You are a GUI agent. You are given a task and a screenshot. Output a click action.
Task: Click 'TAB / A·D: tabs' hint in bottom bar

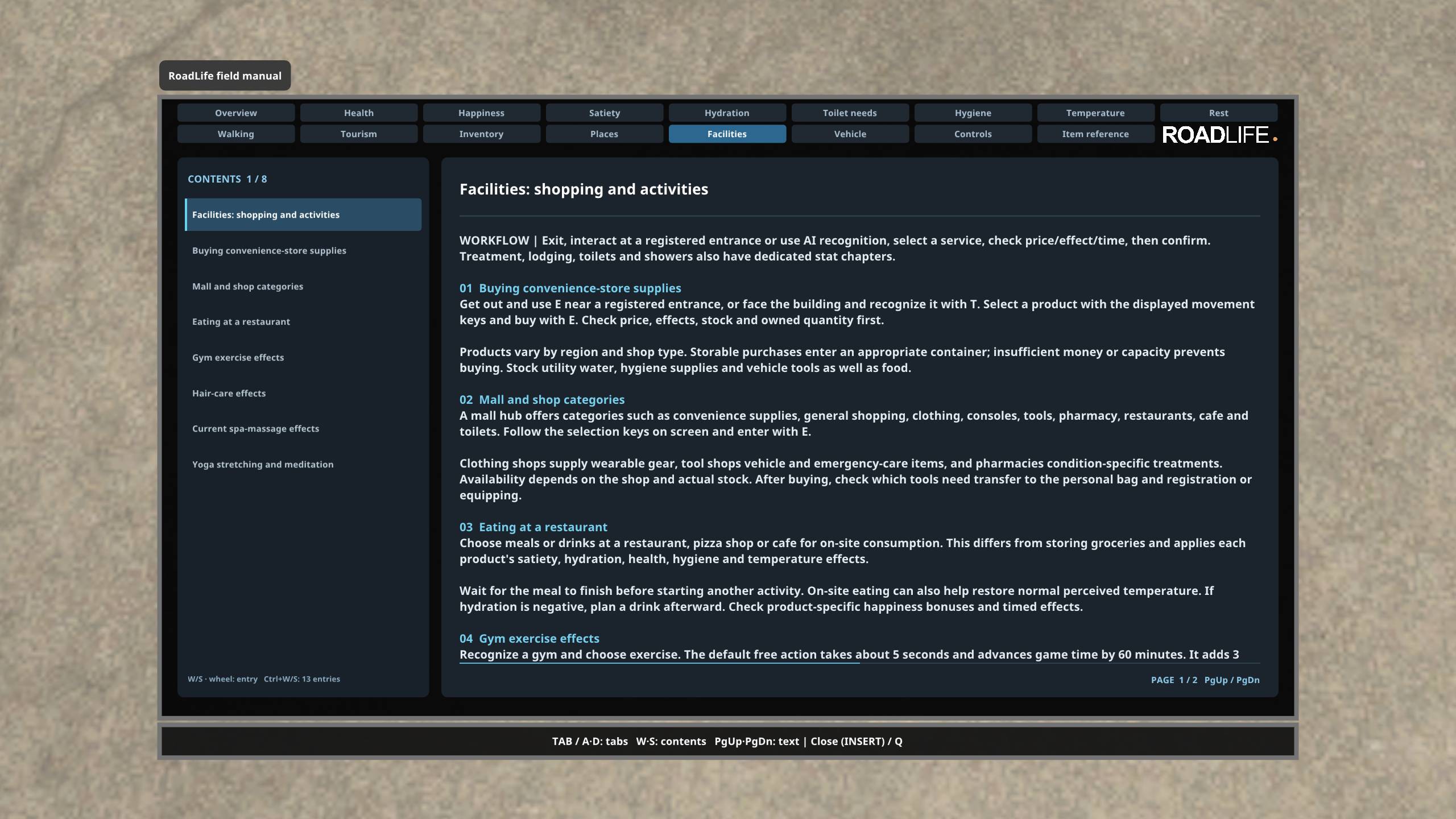[x=590, y=741]
